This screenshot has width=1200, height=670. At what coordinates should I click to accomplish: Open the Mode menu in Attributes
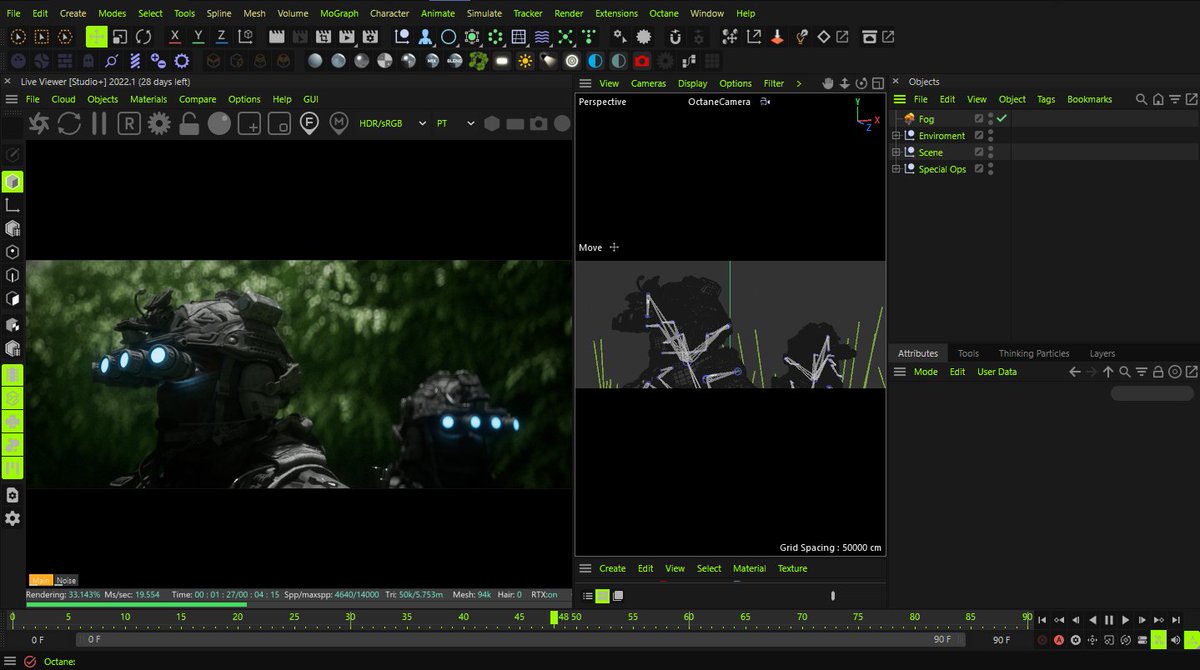[926, 371]
